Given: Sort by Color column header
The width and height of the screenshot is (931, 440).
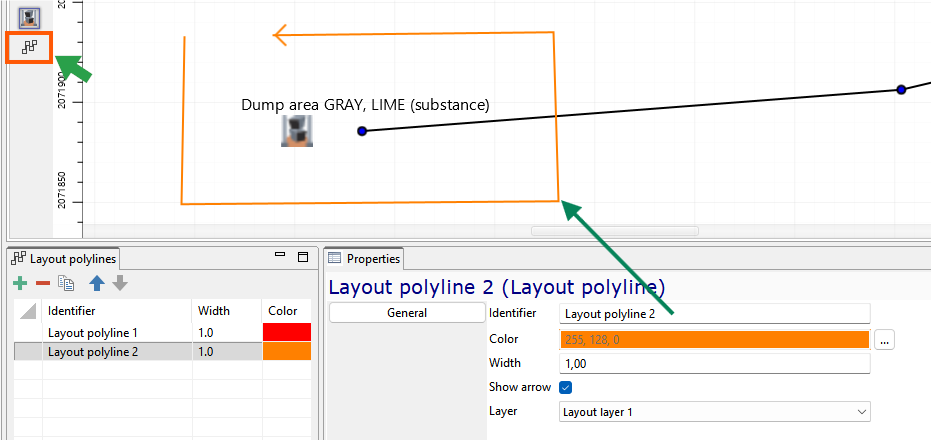Looking at the screenshot, I should pyautogui.click(x=286, y=311).
